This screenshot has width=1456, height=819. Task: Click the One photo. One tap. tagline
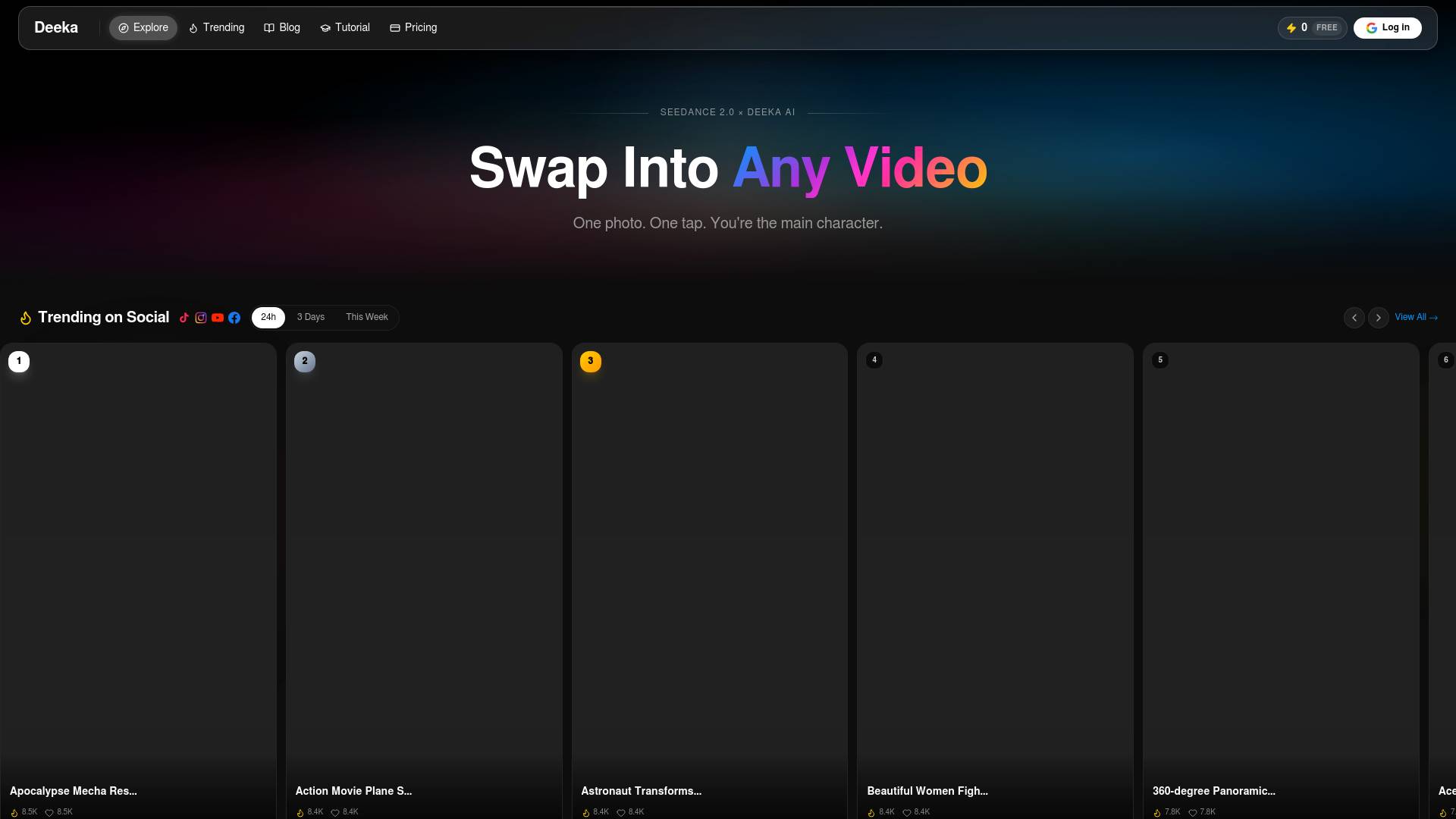point(728,224)
